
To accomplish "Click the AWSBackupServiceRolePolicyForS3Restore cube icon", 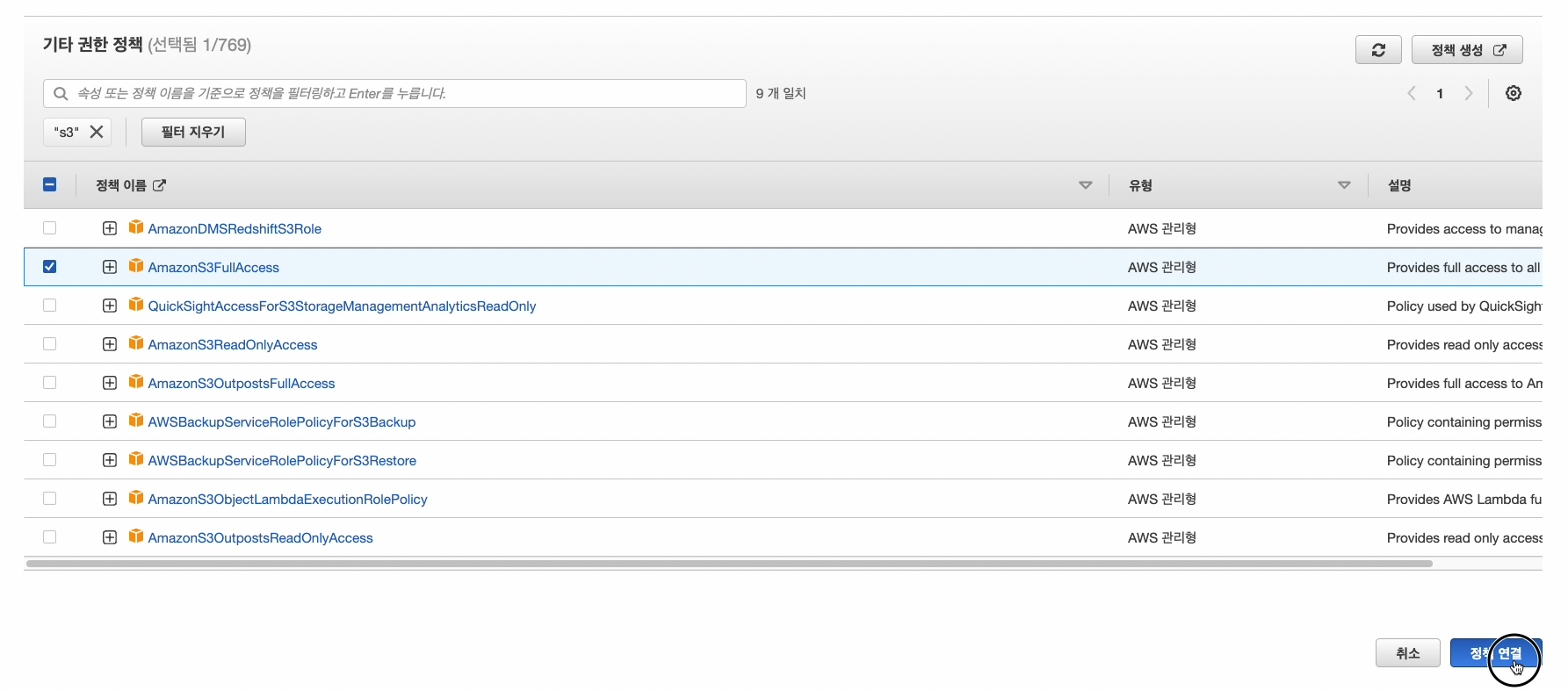I will point(136,459).
